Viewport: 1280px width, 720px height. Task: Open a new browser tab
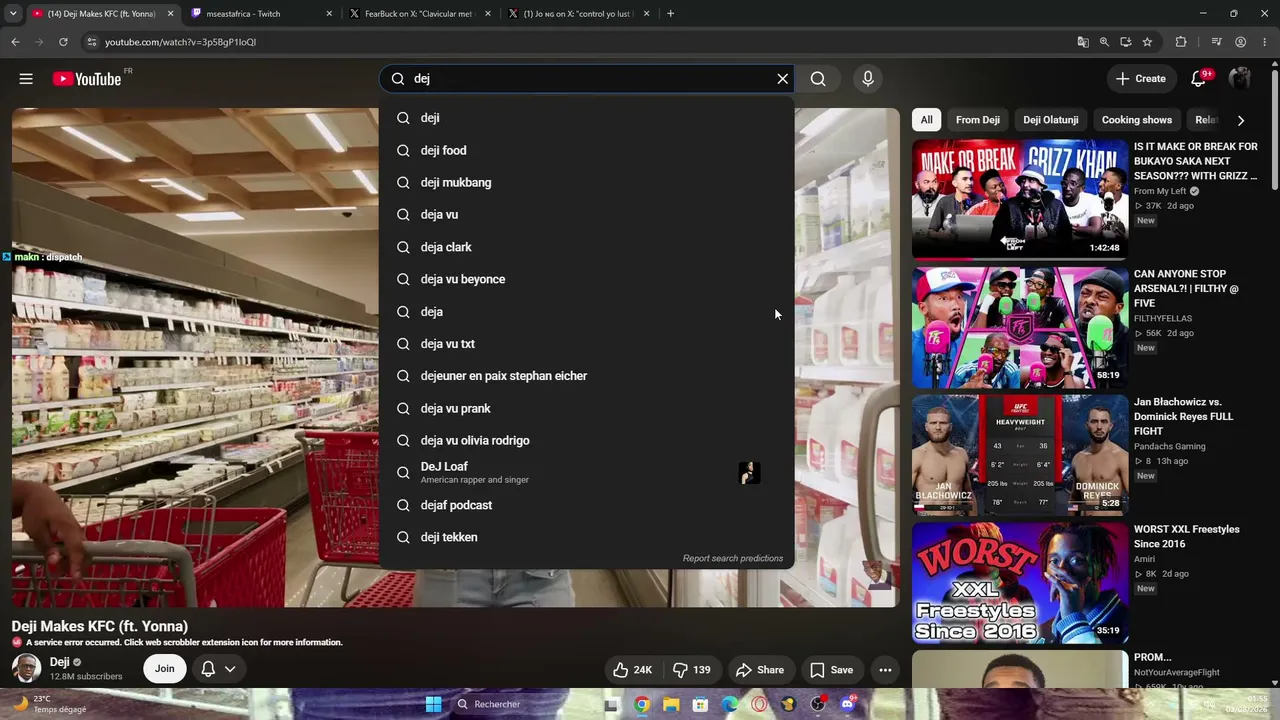[670, 14]
